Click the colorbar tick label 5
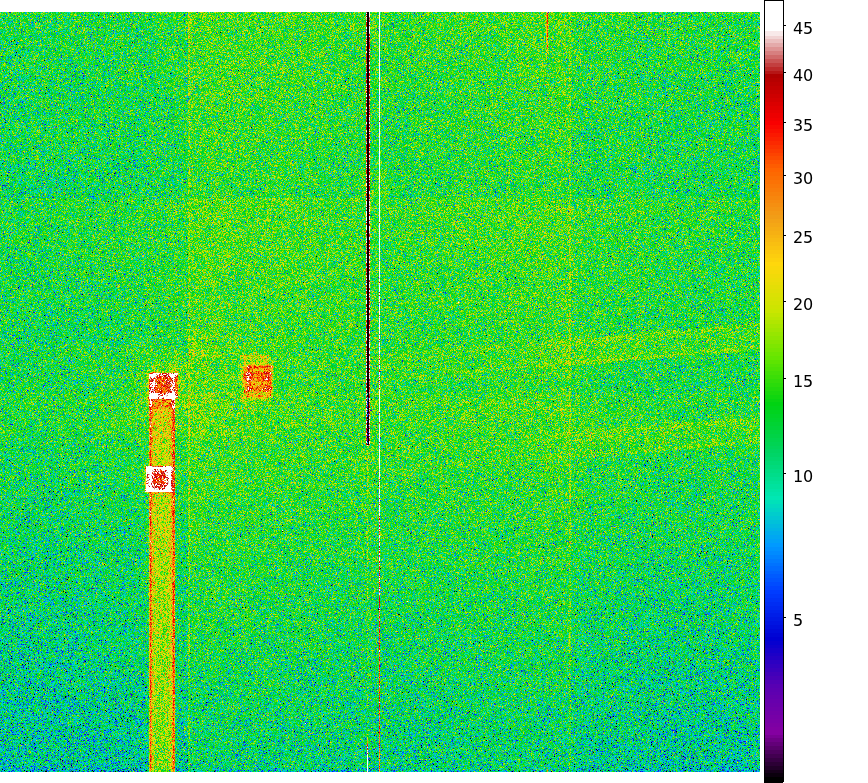Image resolution: width=868 pixels, height=783 pixels. pos(798,621)
